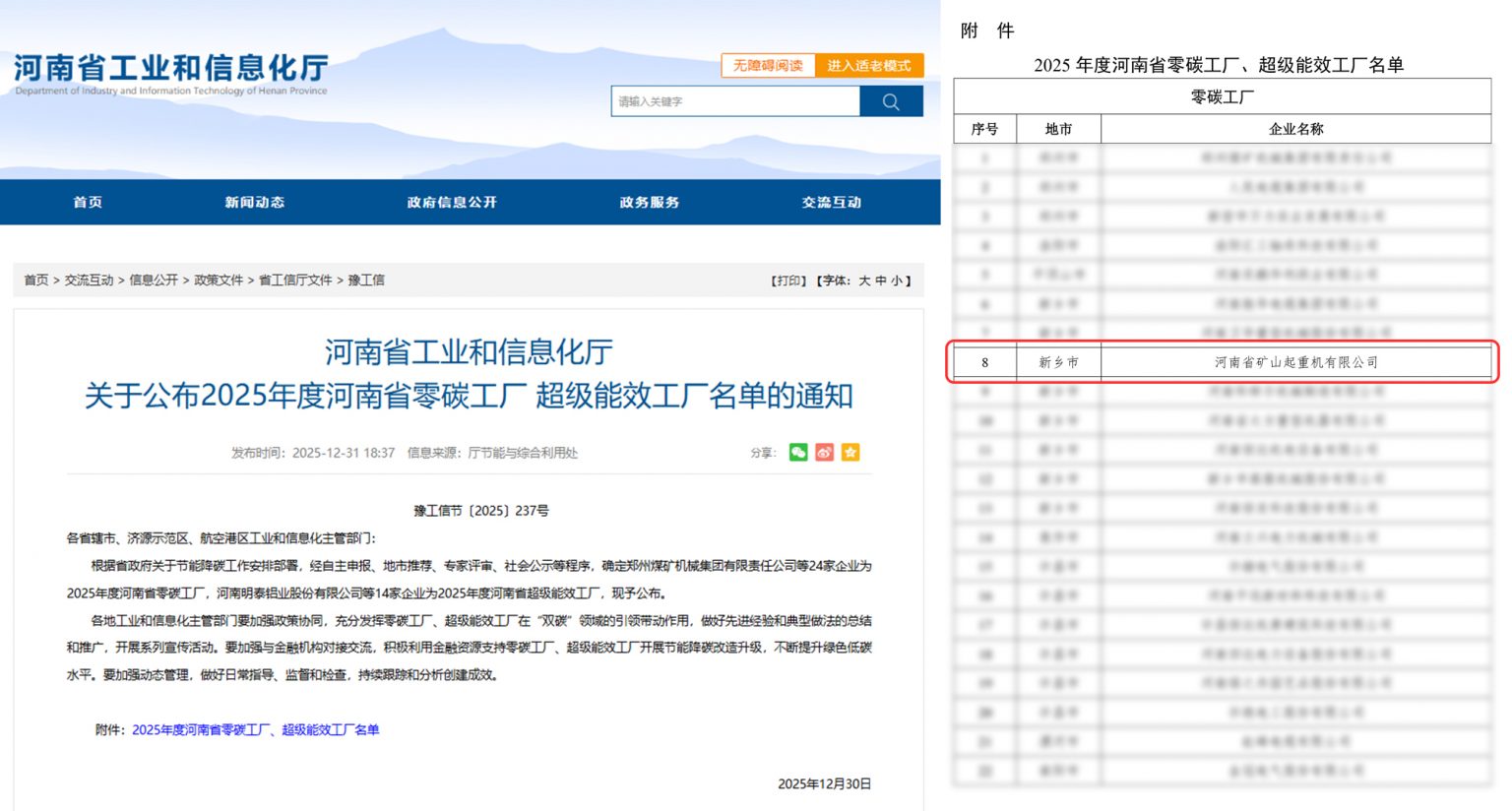Focus the keyword search input field
Image resolution: width=1512 pixels, height=811 pixels.
734,101
